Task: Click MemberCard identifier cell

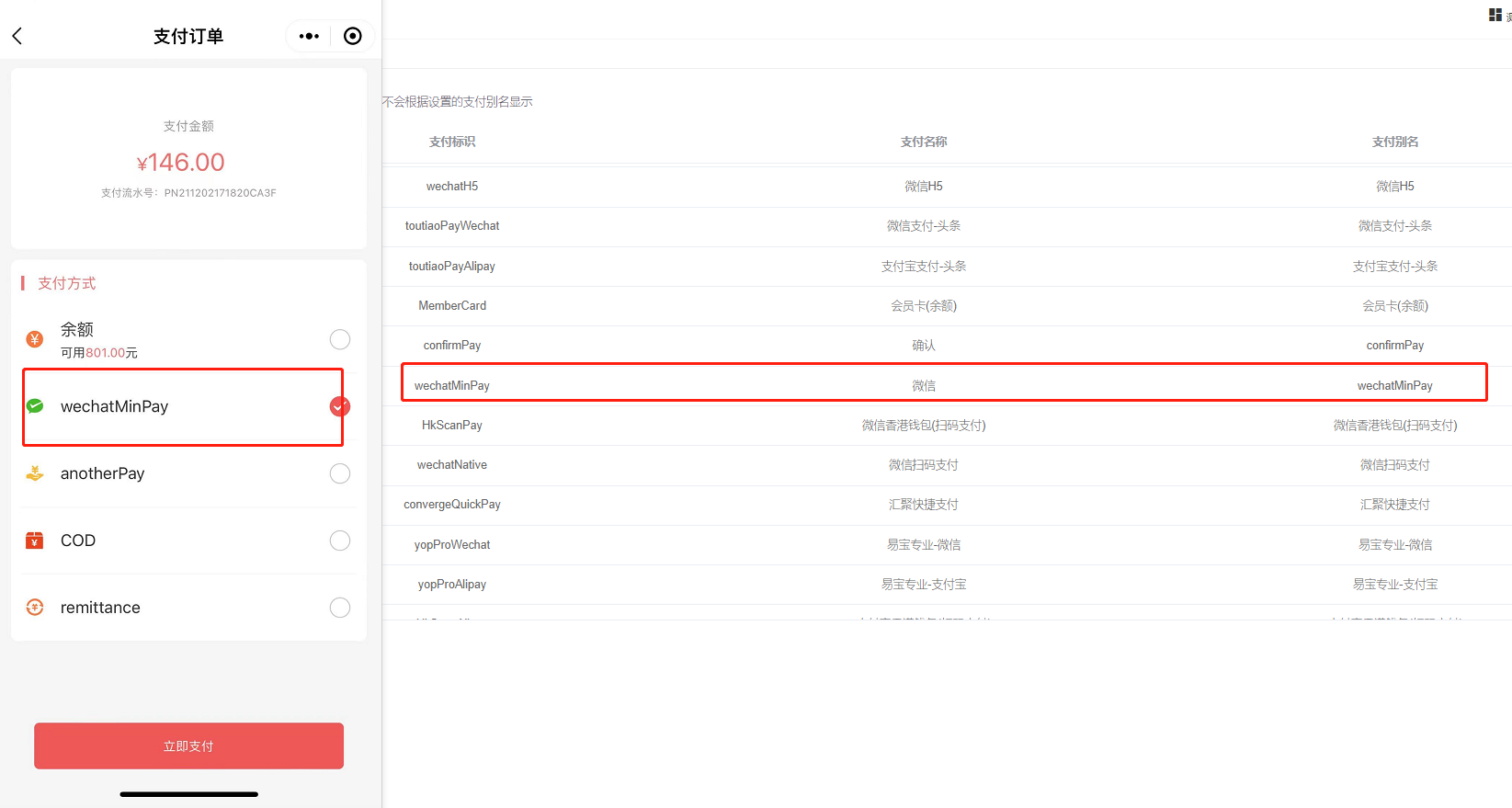Action: pos(452,306)
